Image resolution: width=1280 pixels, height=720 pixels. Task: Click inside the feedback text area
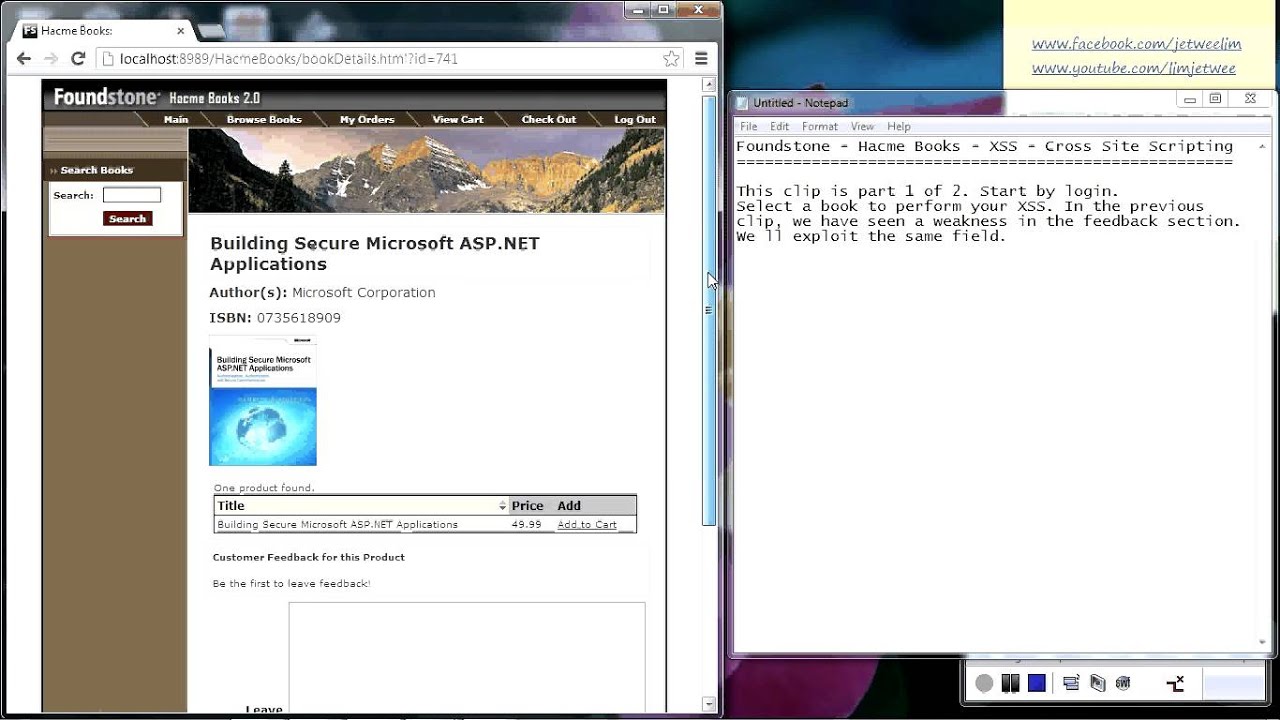coord(467,656)
